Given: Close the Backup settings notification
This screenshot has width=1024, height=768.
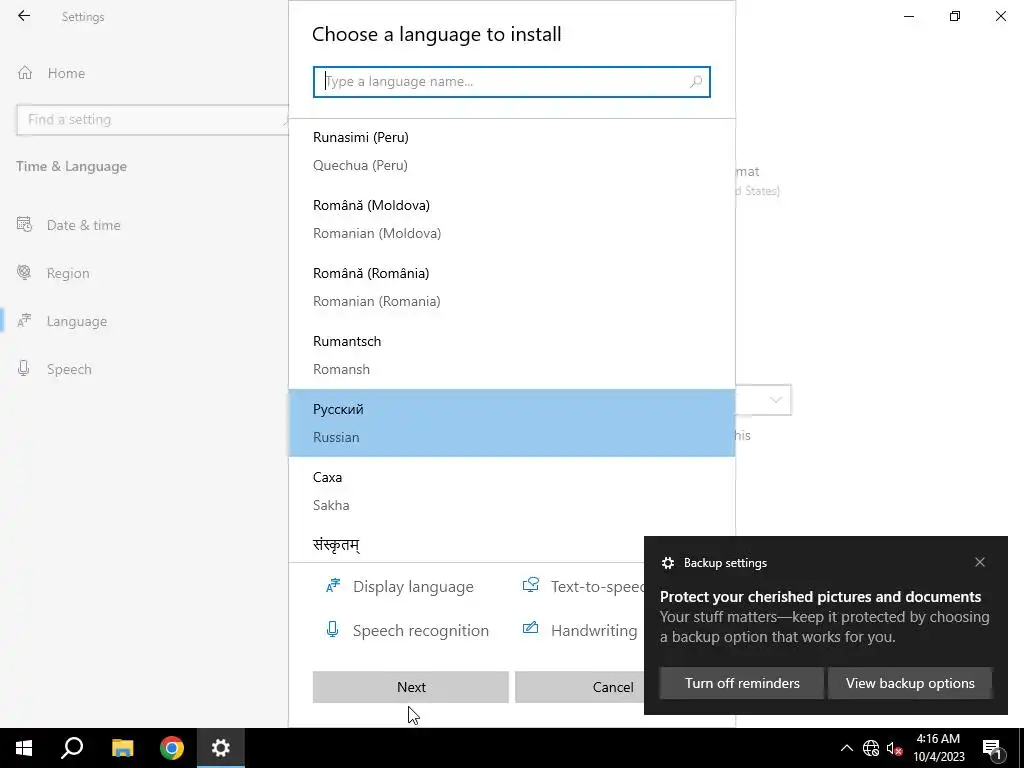Looking at the screenshot, I should coord(980,562).
